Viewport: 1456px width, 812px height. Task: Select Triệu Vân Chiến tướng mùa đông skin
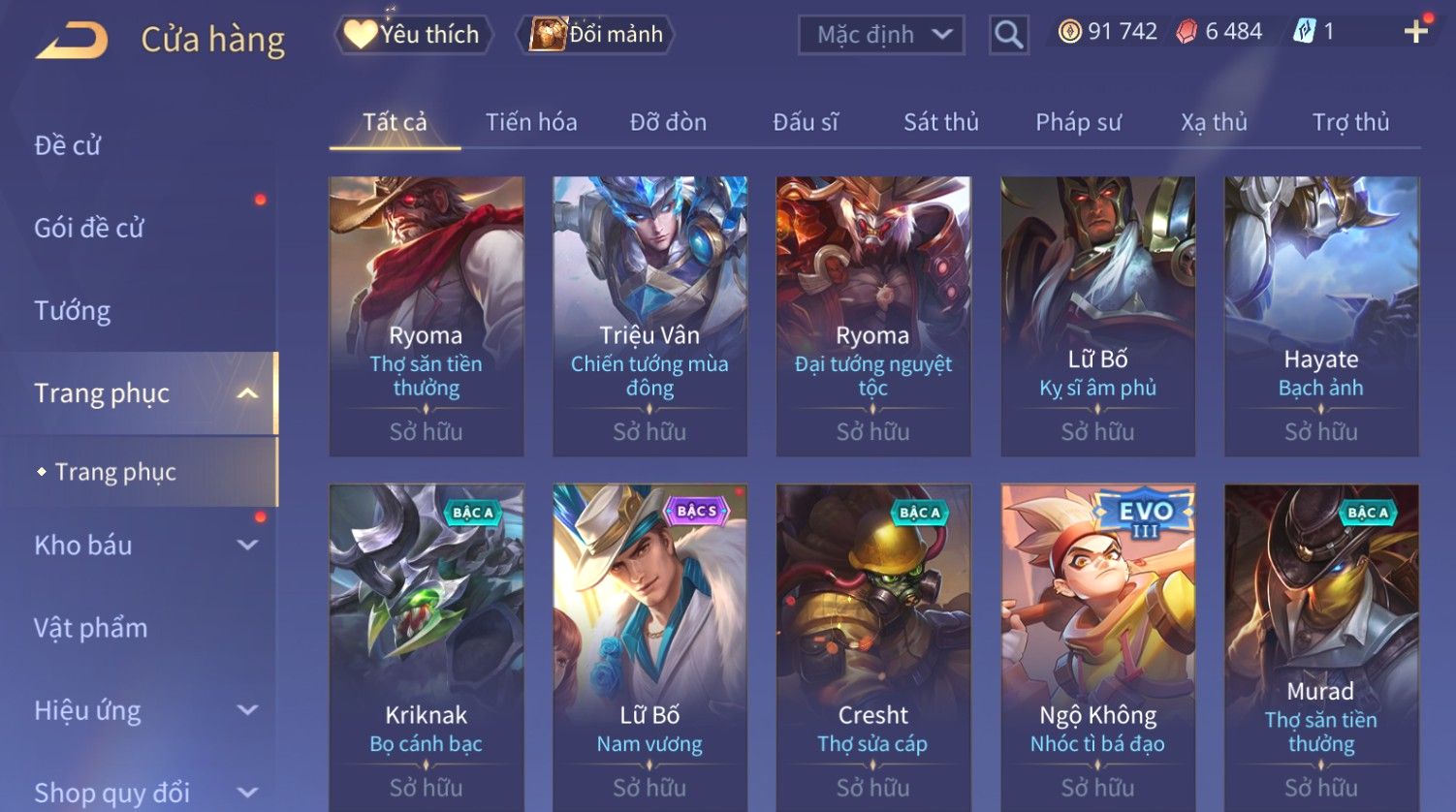[x=649, y=316]
